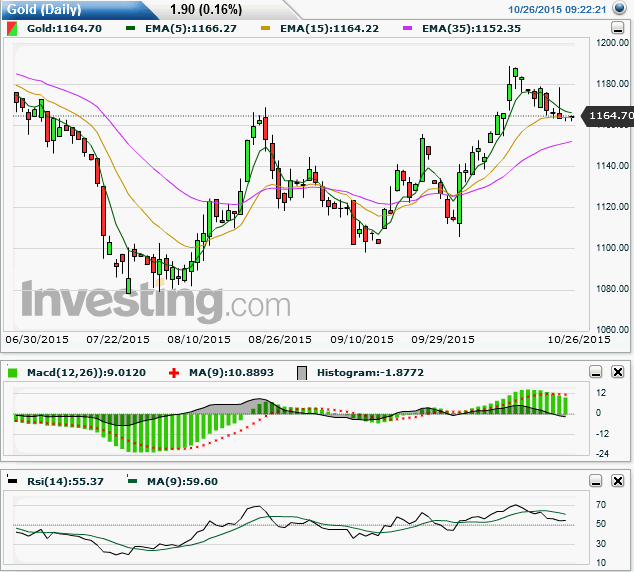Click the 06/30/2015 date axis label
Screen dimensions: 634x572
tap(37, 340)
